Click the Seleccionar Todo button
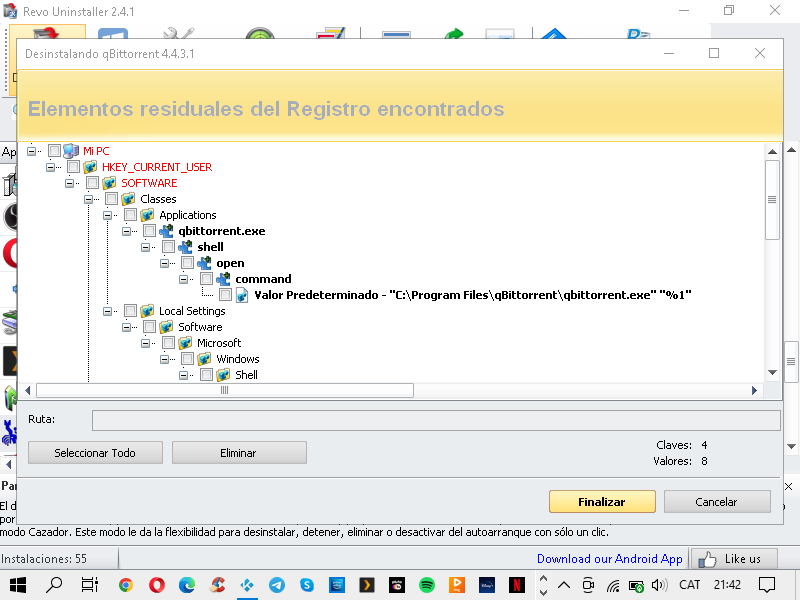Screen dimensions: 800x600 (x=95, y=453)
